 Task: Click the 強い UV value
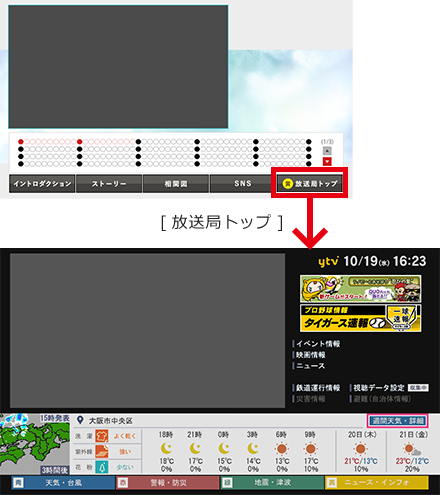pos(125,452)
